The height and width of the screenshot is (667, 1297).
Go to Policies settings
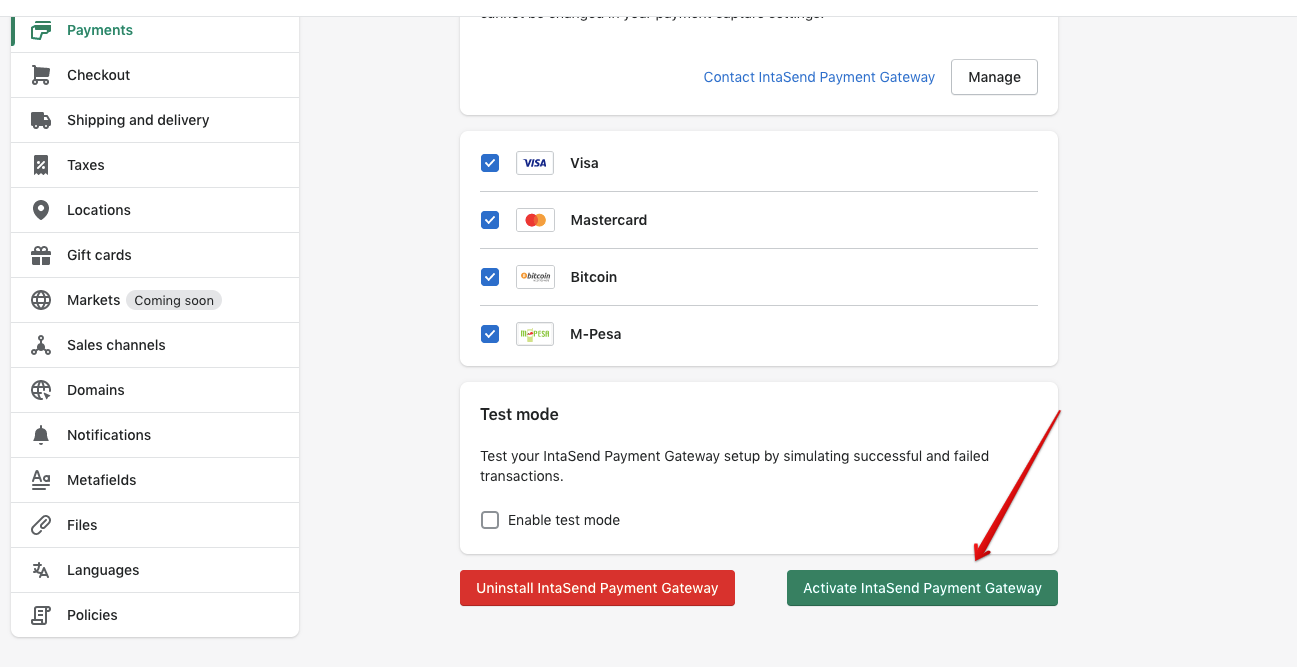[x=155, y=615]
